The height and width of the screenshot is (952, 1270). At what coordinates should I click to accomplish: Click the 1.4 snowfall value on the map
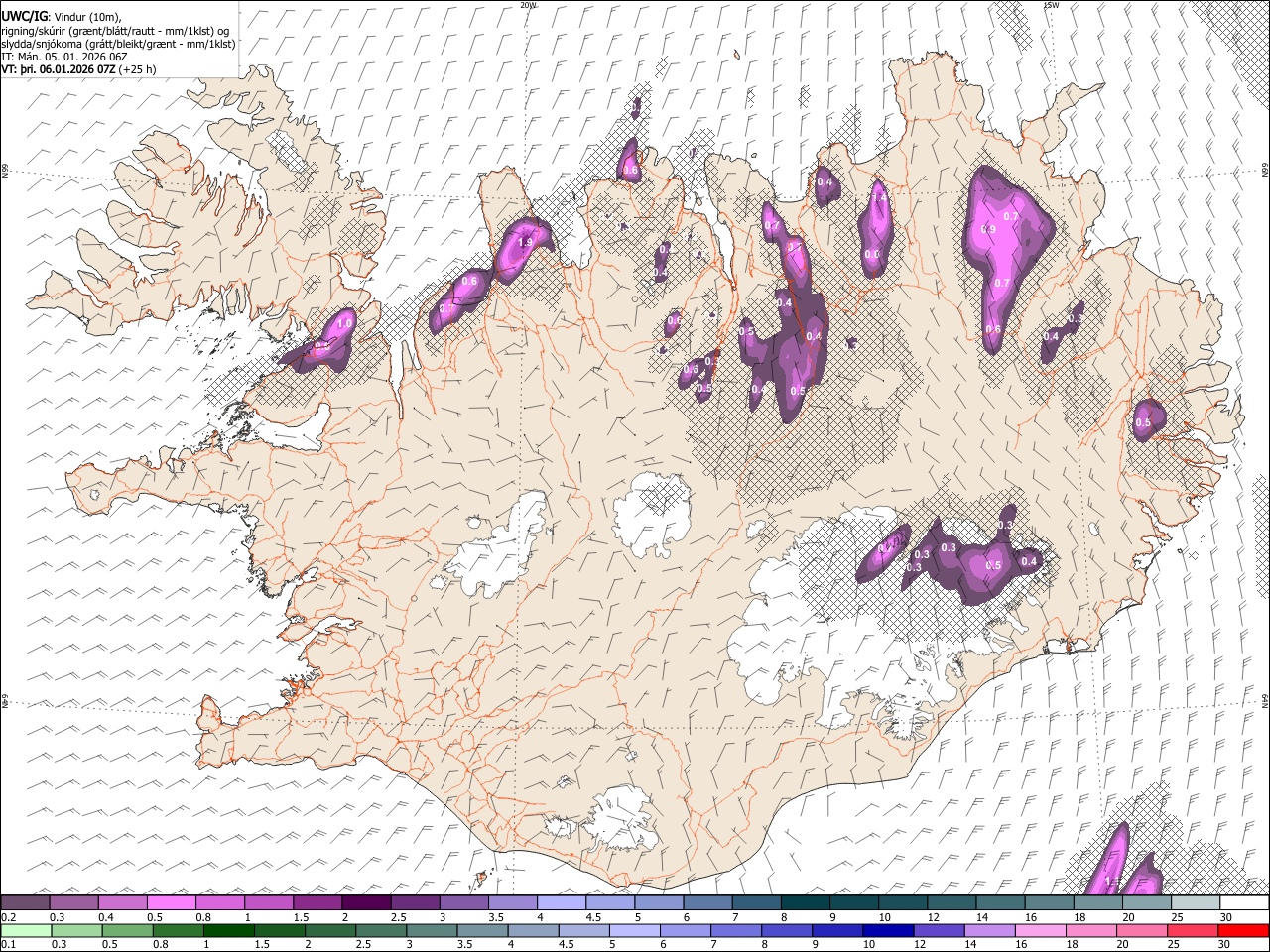[877, 199]
